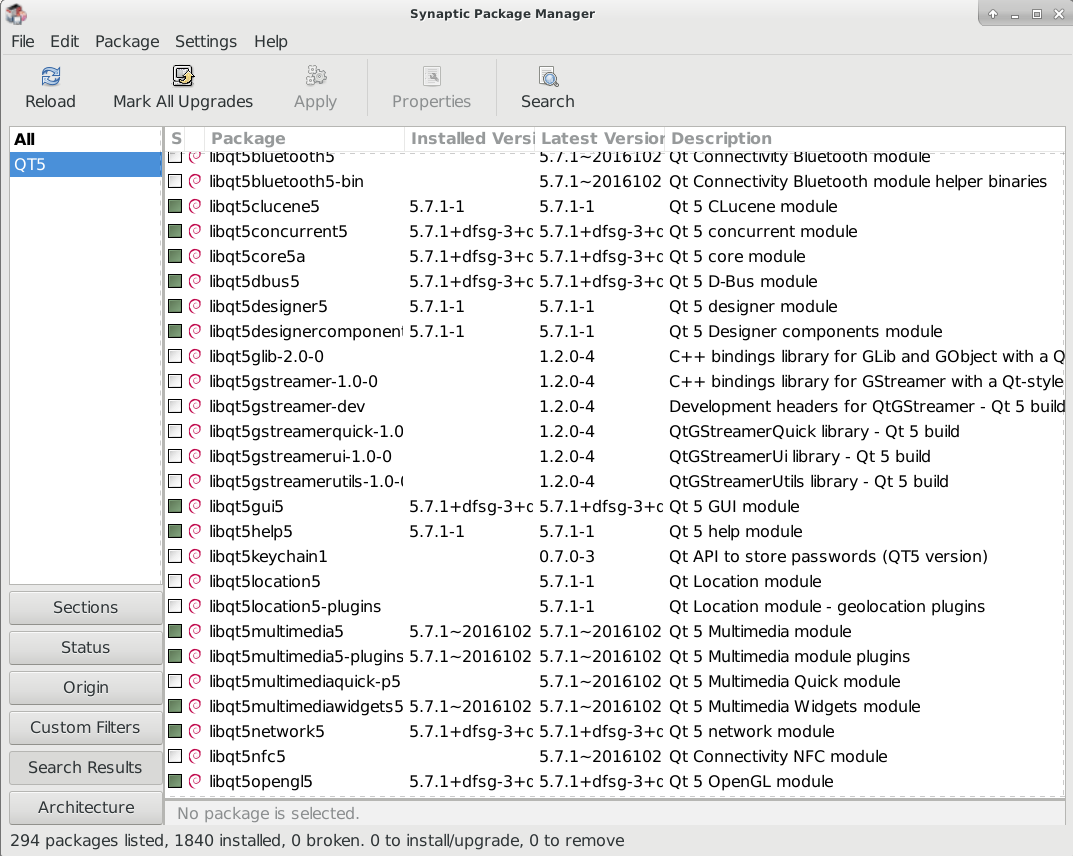Toggle status checkbox for libqt5multimedia5-plugins
This screenshot has width=1073, height=856.
tap(175, 656)
